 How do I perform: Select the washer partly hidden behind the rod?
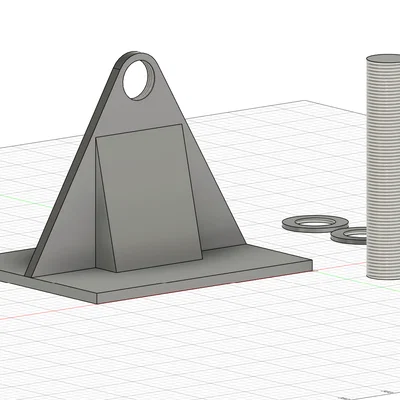pyautogui.click(x=349, y=235)
